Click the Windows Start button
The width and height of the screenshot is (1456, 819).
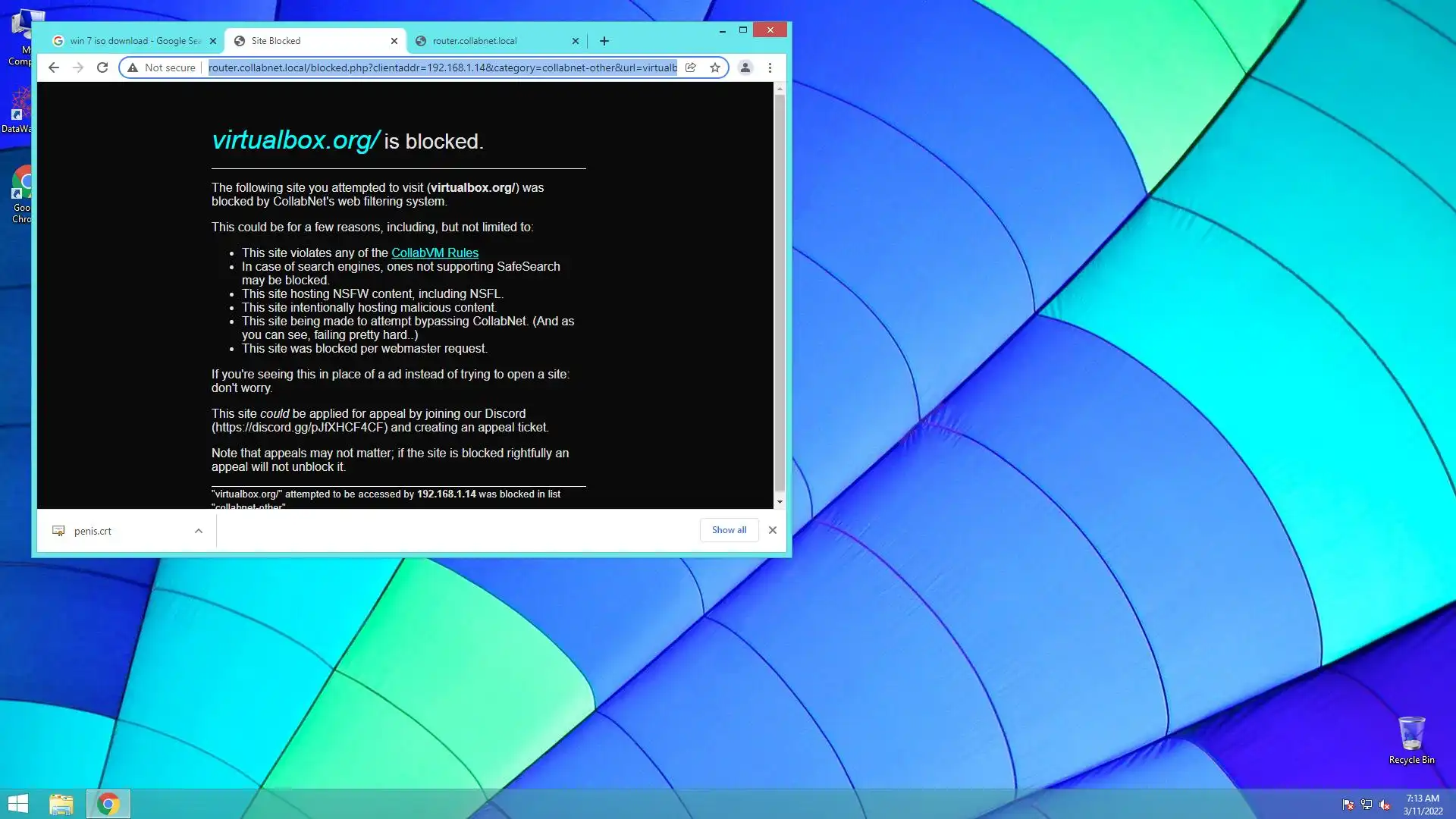[x=17, y=804]
